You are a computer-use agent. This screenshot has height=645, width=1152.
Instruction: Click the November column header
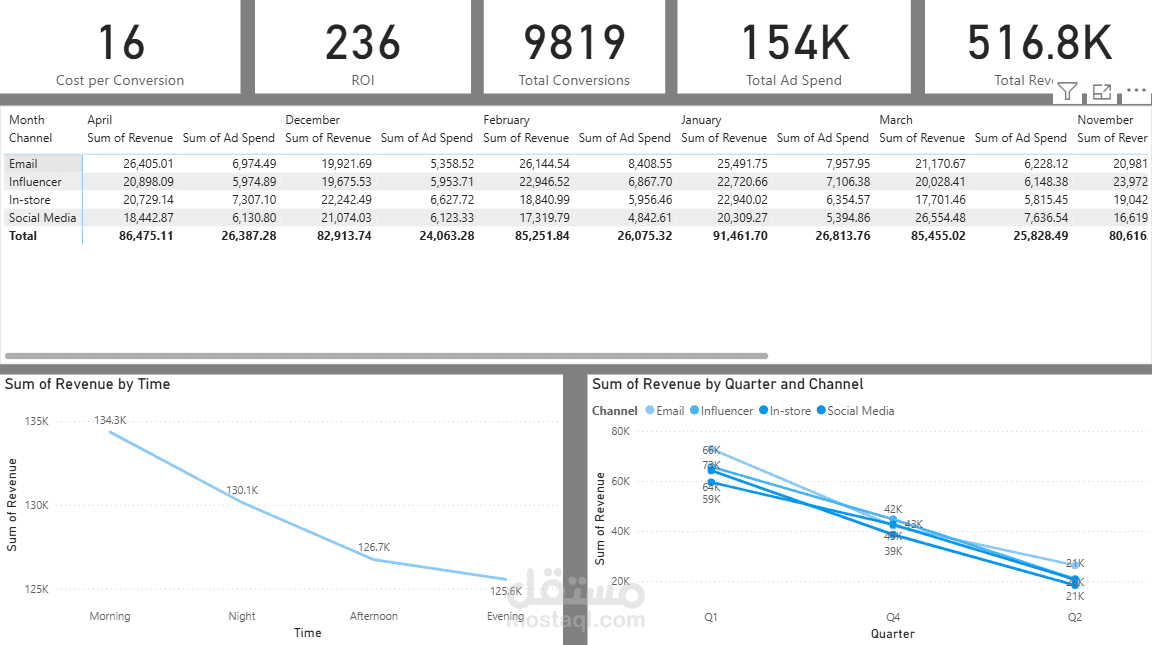[x=1105, y=120]
